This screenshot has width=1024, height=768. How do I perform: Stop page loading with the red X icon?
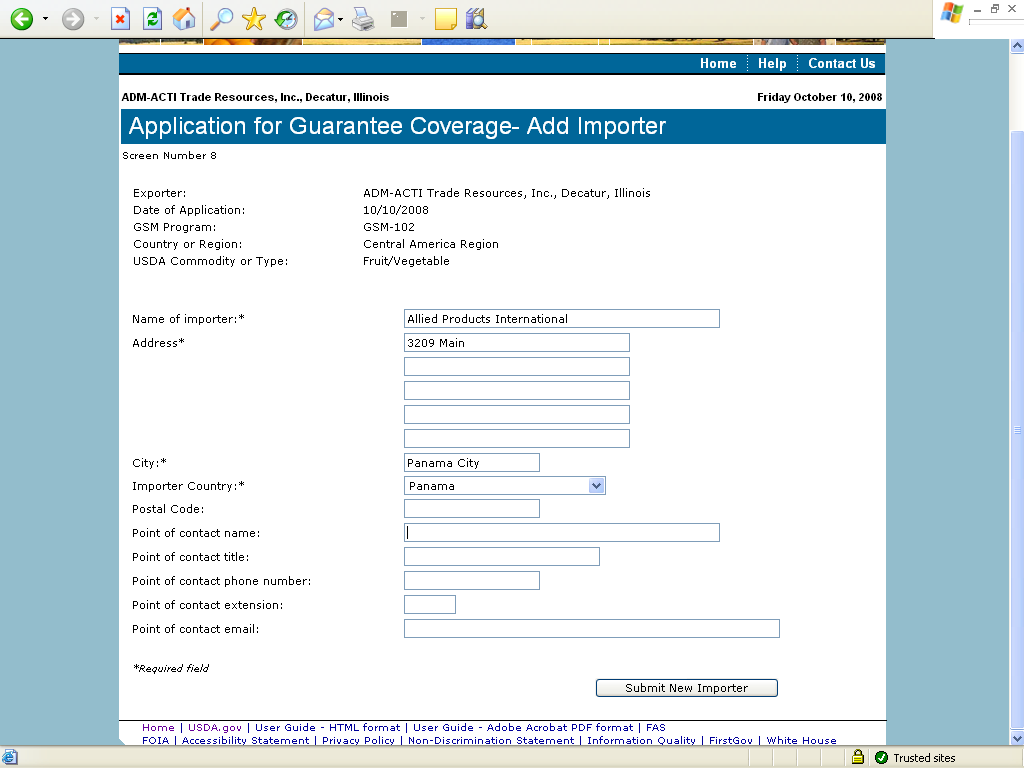coord(120,19)
